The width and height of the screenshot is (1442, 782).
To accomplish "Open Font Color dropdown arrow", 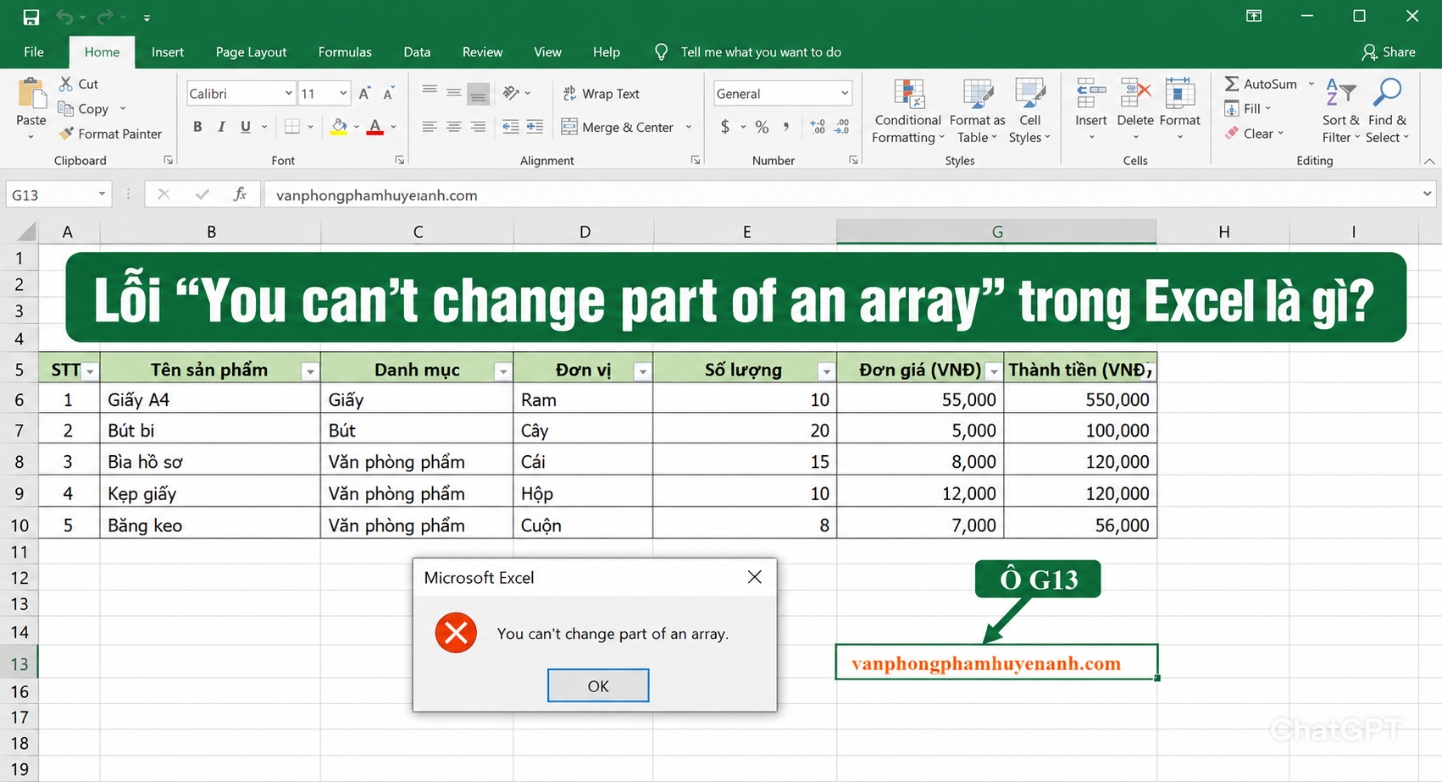I will coord(394,127).
